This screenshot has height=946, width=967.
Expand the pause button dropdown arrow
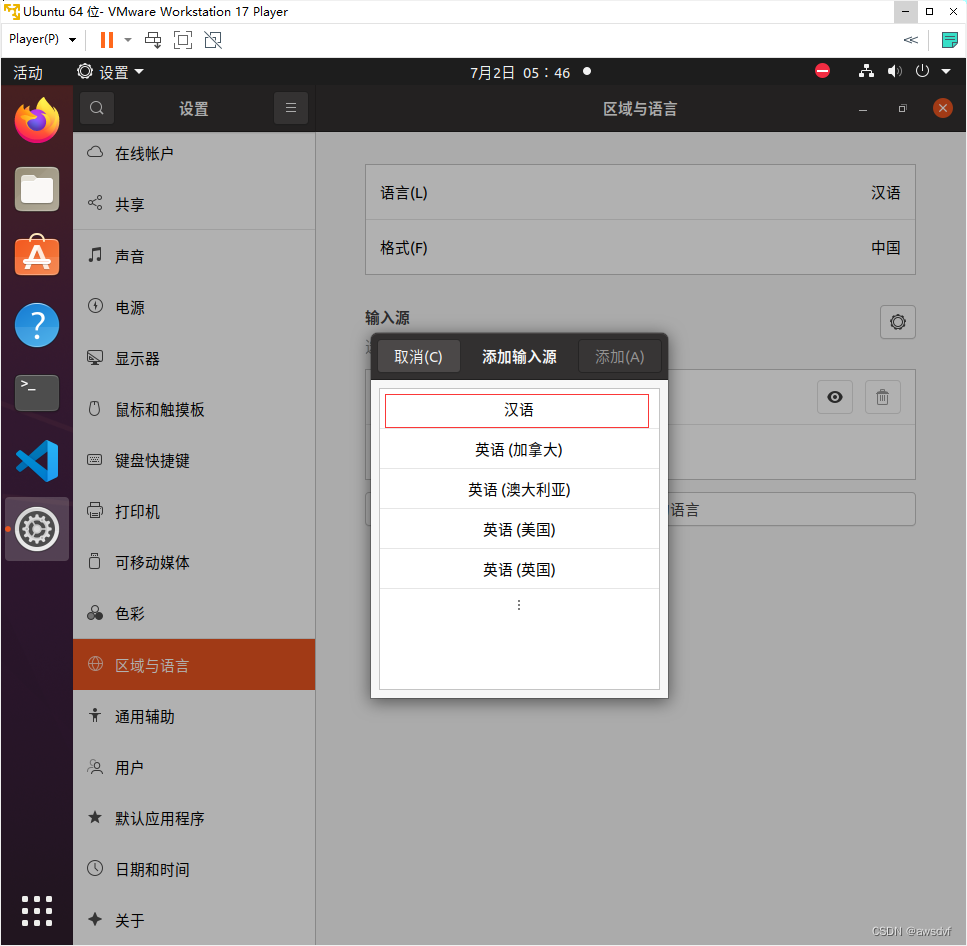pos(128,40)
